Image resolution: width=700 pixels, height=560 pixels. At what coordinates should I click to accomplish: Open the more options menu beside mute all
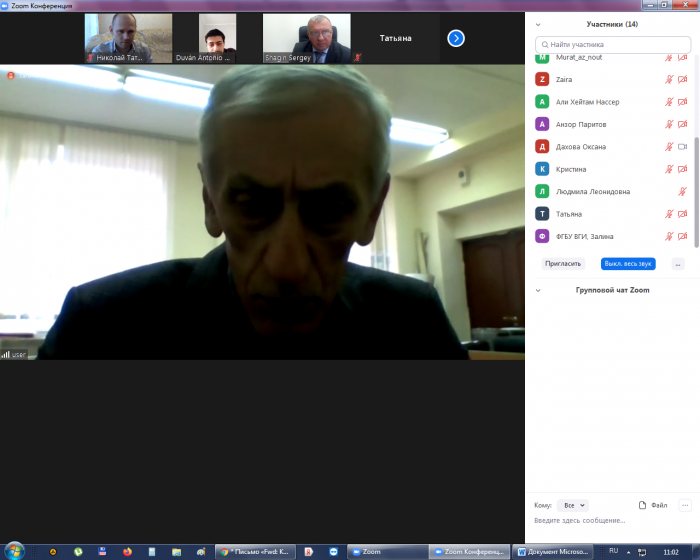click(x=677, y=264)
